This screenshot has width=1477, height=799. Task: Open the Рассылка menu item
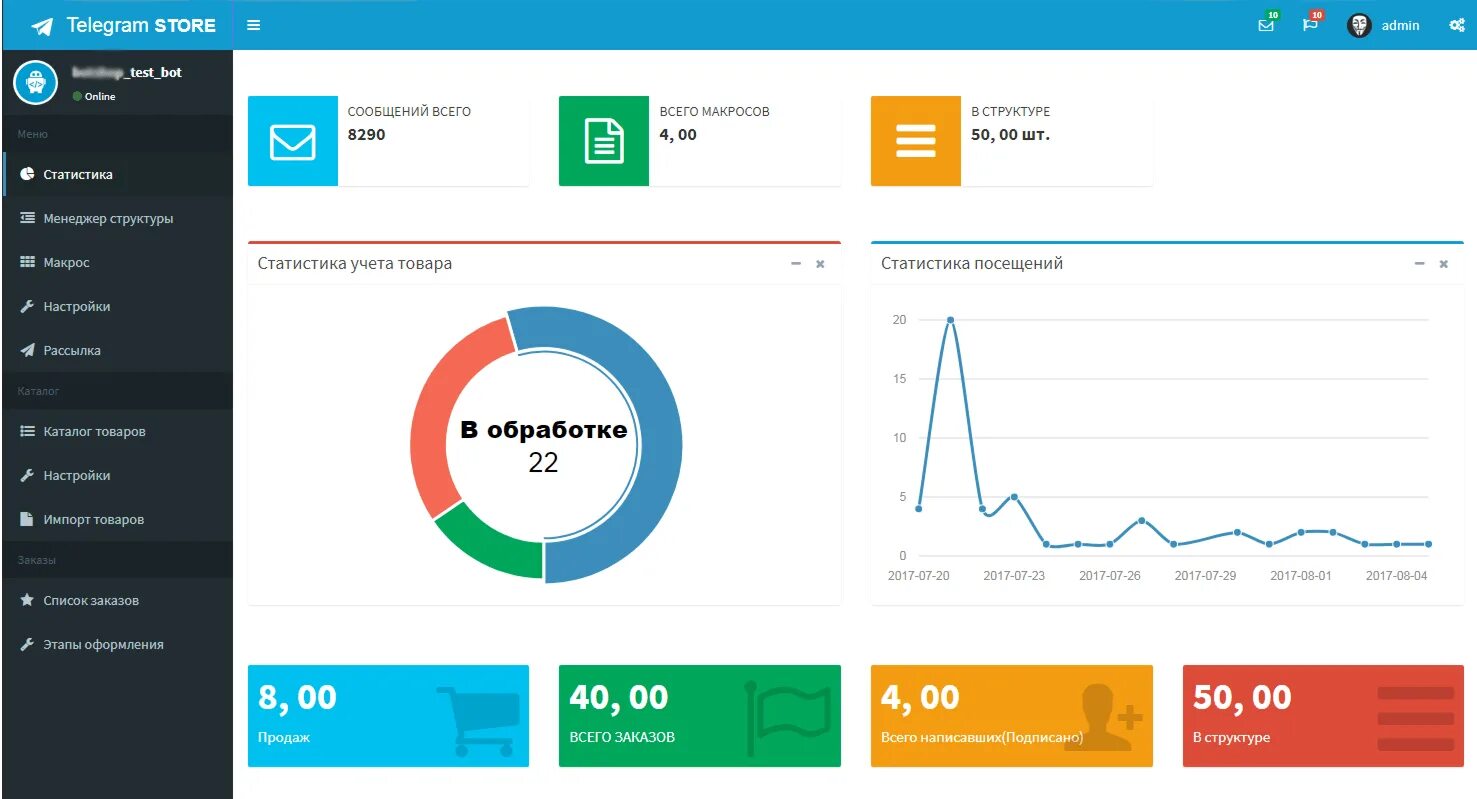(117, 350)
